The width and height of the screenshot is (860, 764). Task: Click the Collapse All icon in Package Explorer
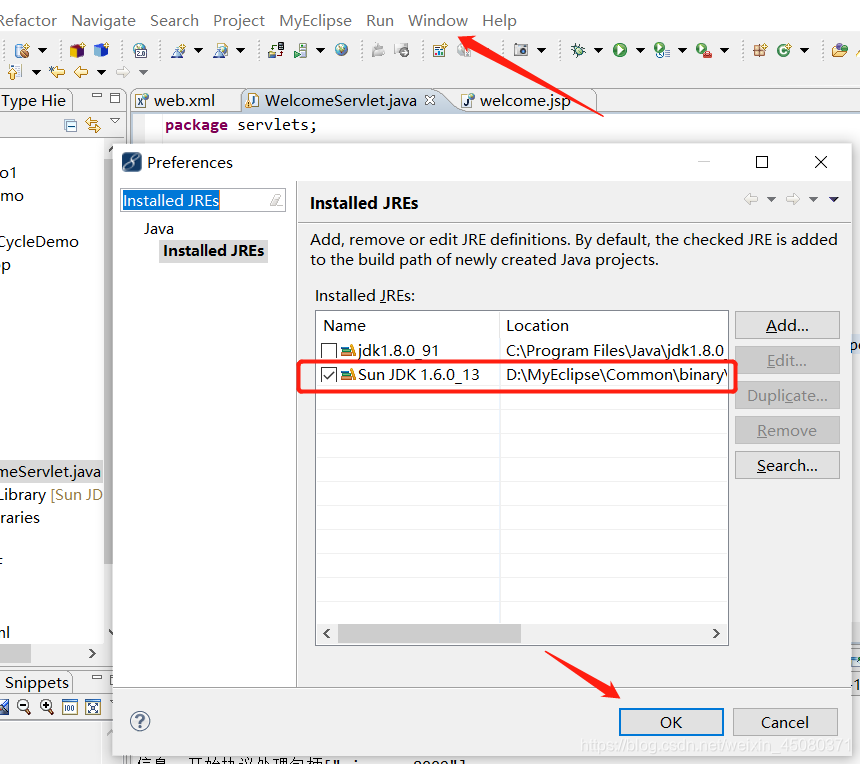pyautogui.click(x=70, y=126)
